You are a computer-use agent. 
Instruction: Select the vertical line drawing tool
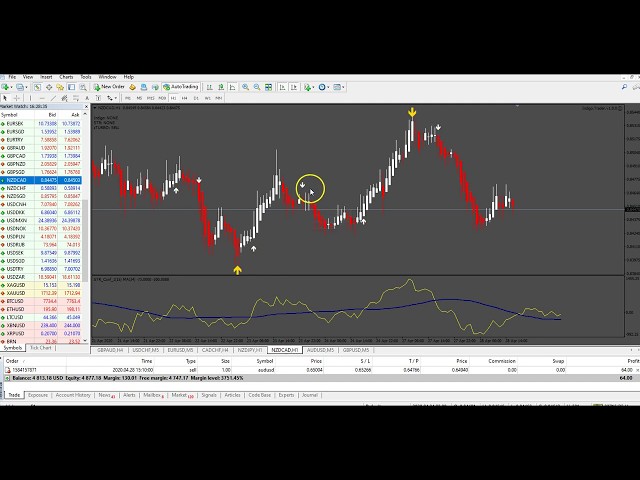pos(29,98)
